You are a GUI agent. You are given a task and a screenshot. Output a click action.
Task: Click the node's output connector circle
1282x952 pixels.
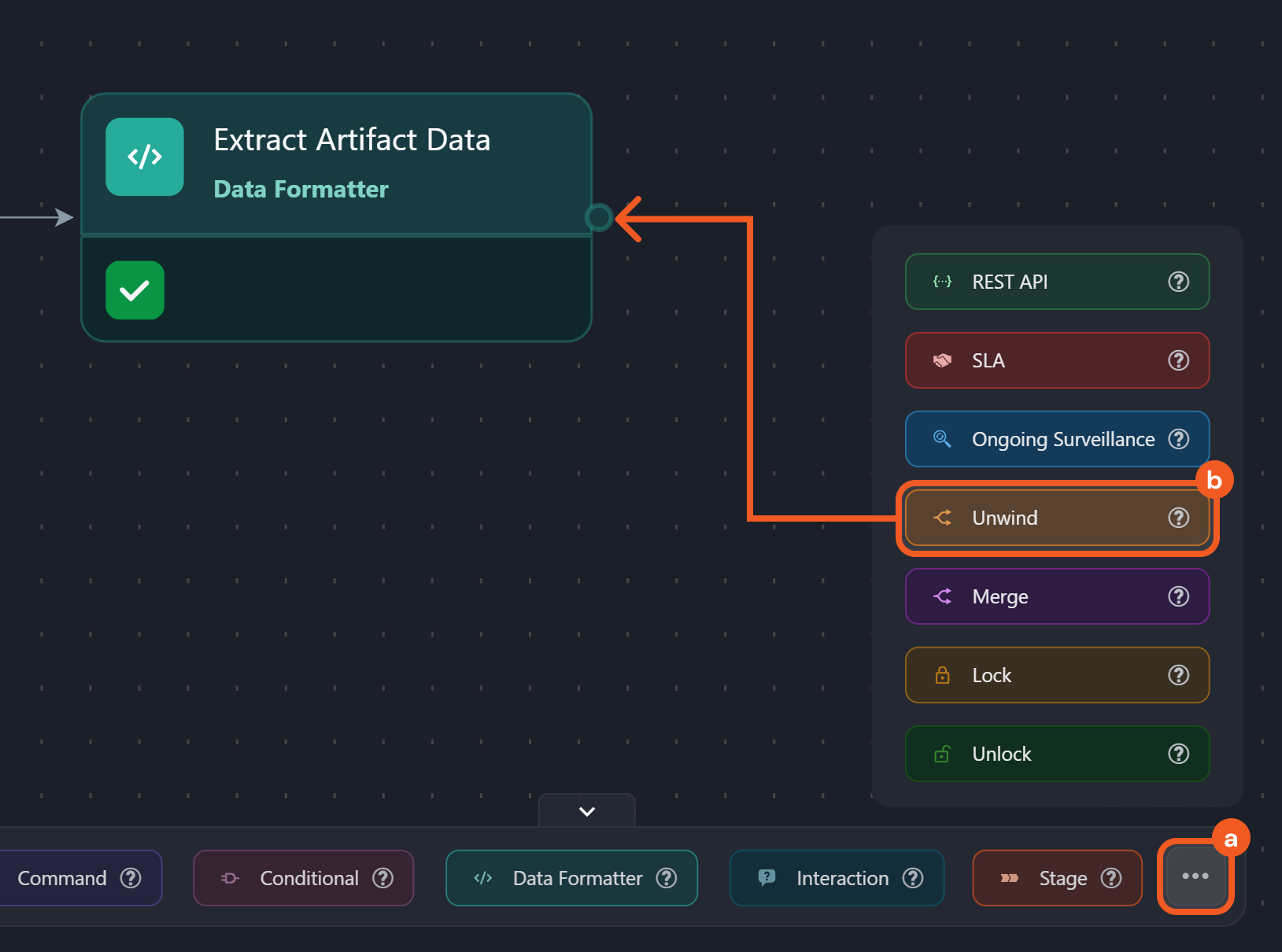[599, 217]
